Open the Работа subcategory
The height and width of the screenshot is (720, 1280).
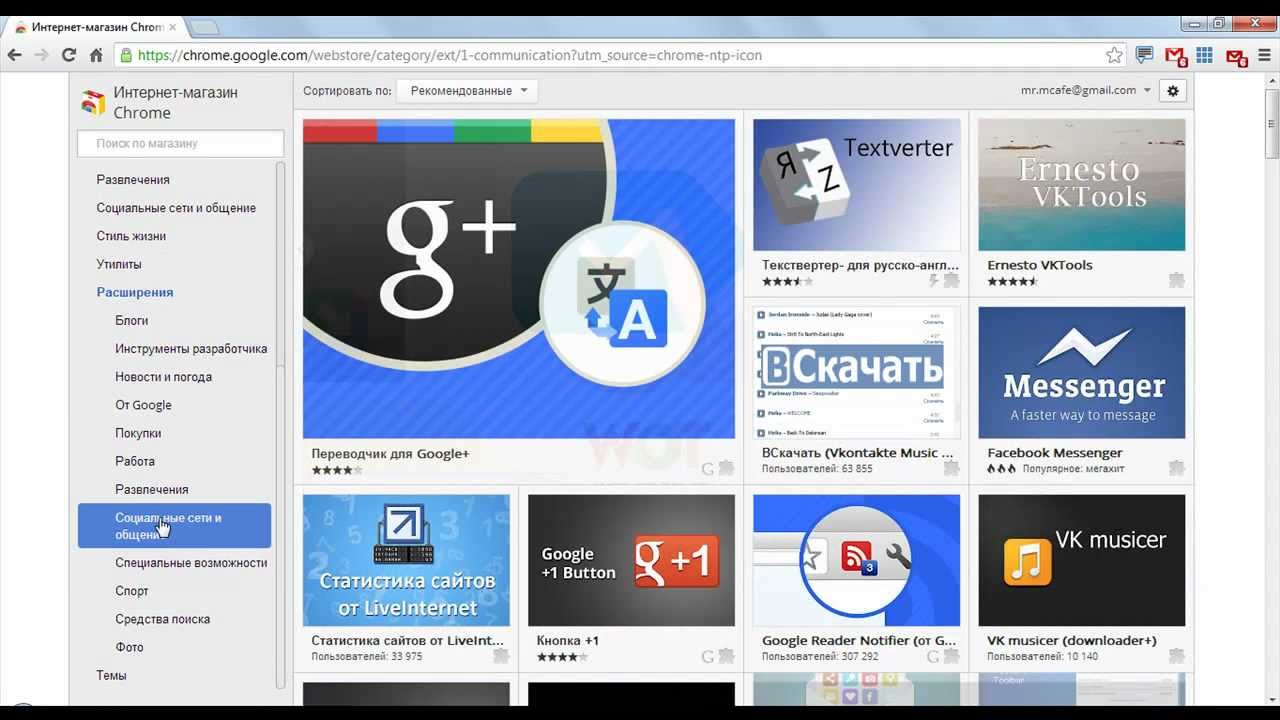(135, 461)
